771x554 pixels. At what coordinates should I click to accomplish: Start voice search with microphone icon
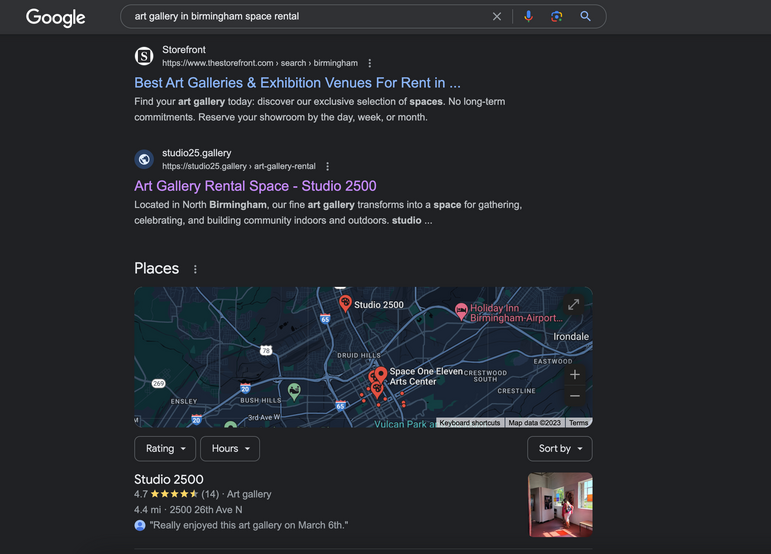pyautogui.click(x=528, y=16)
